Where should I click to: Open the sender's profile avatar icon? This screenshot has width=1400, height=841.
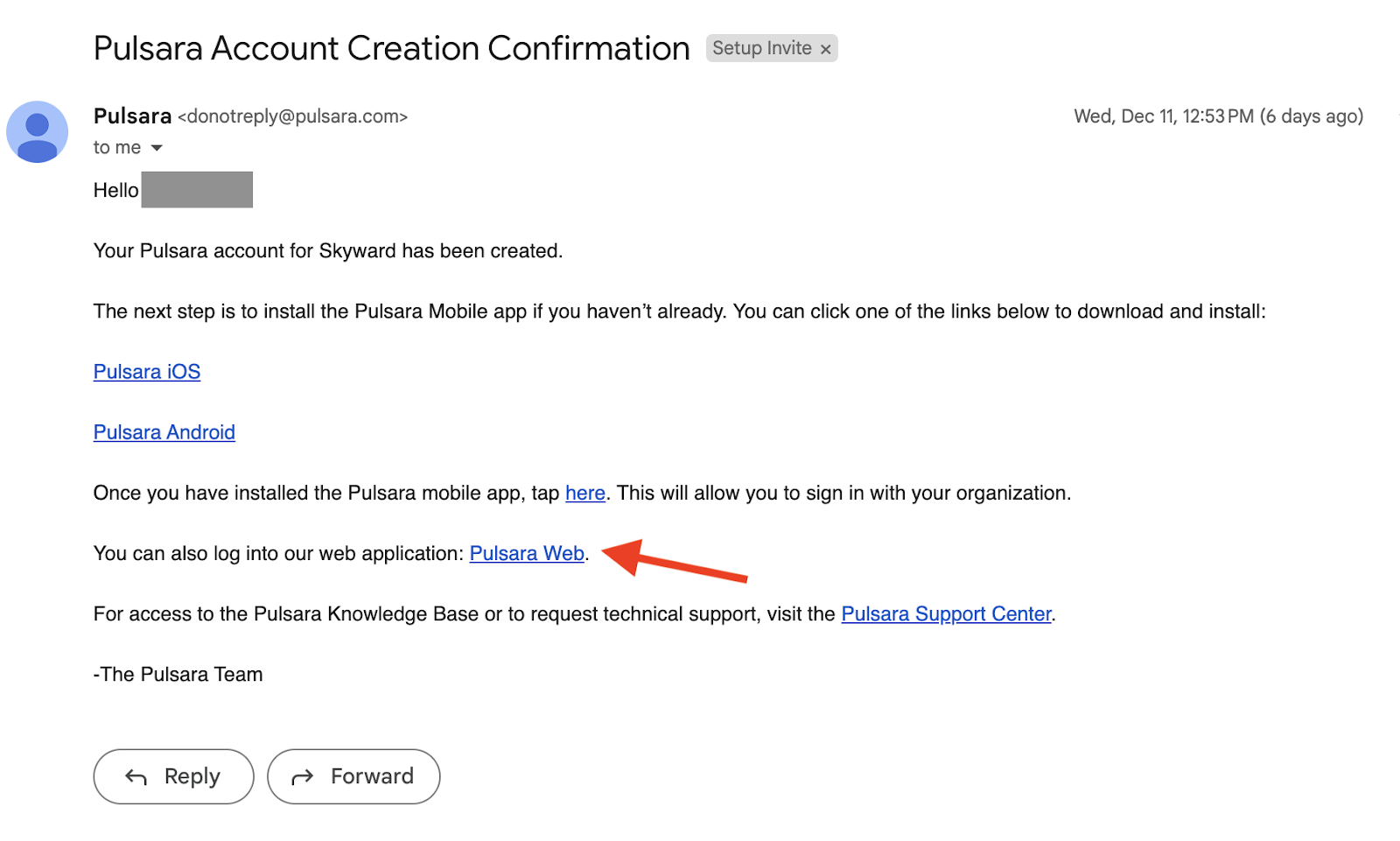[x=38, y=132]
